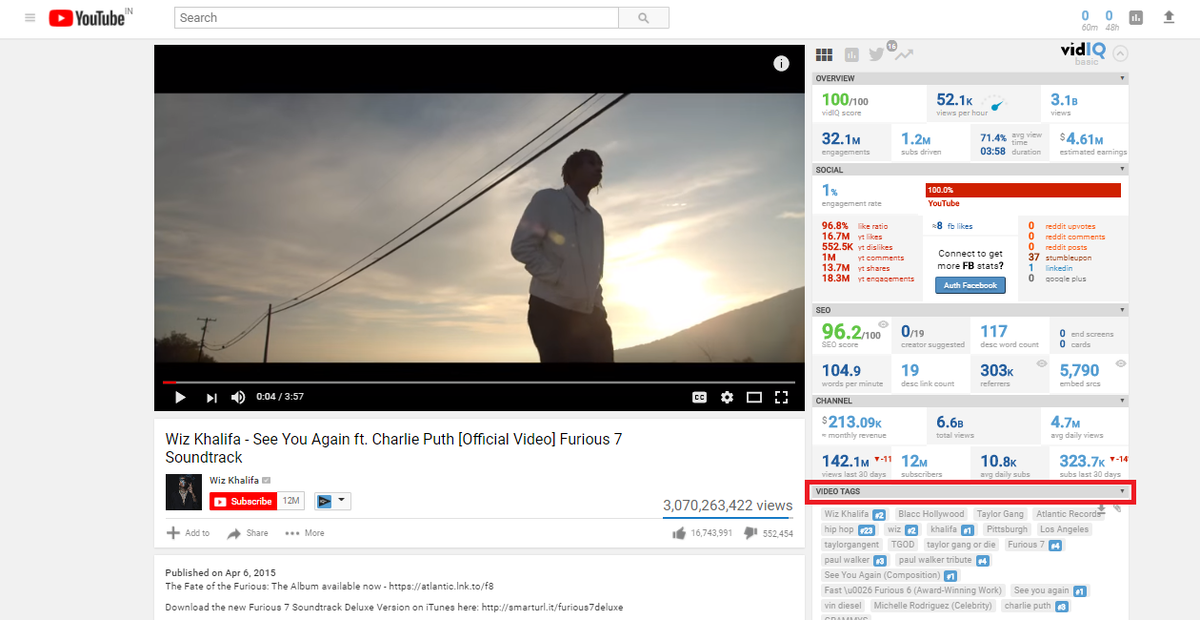Collapse the SEO section arrow

pos(1122,310)
